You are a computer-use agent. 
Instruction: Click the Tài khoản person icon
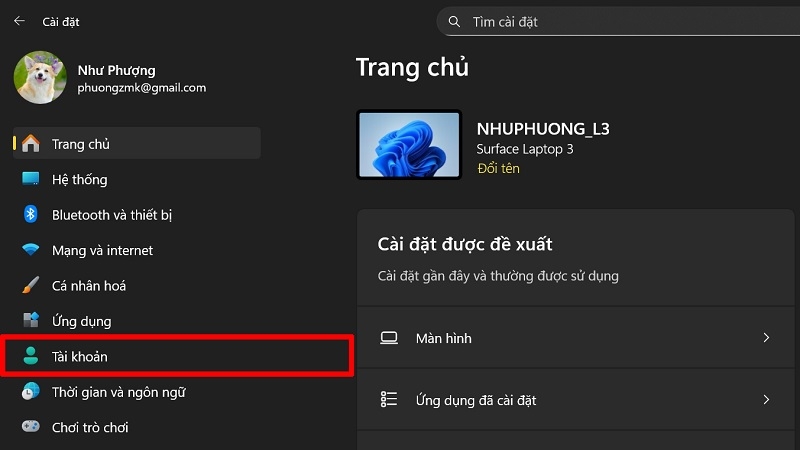click(31, 356)
